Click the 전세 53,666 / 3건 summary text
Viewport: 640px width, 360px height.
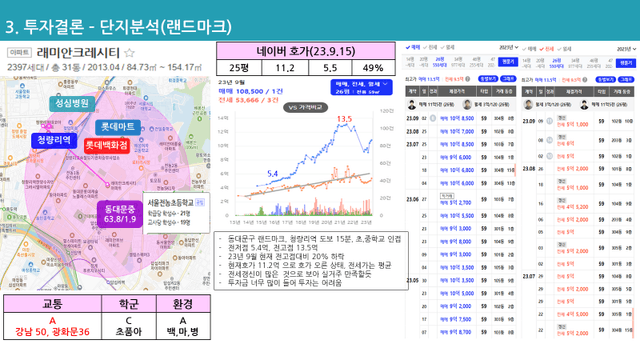[248, 100]
